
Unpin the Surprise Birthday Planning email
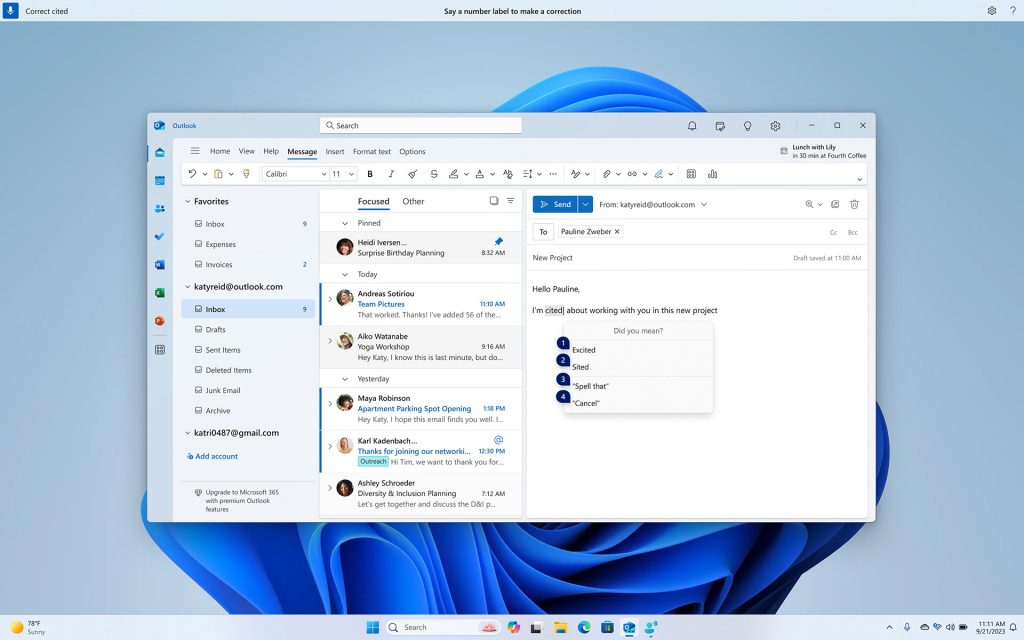coord(499,239)
